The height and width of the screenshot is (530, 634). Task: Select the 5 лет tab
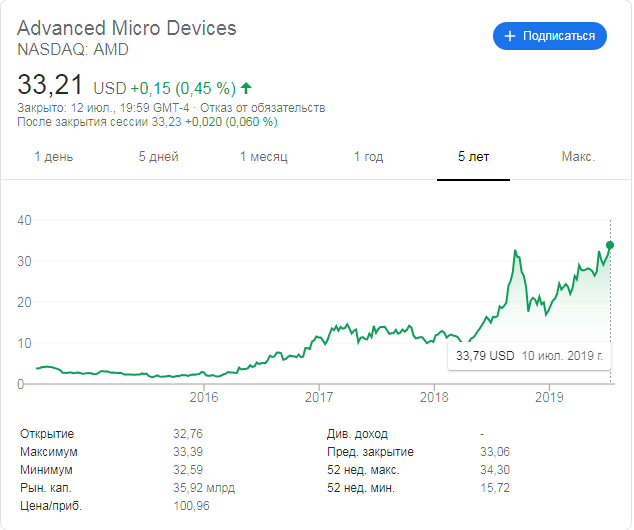[474, 157]
